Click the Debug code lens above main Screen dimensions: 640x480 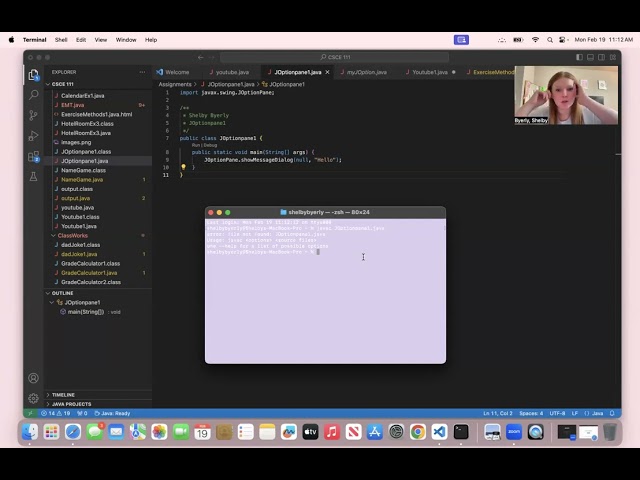click(x=211, y=145)
